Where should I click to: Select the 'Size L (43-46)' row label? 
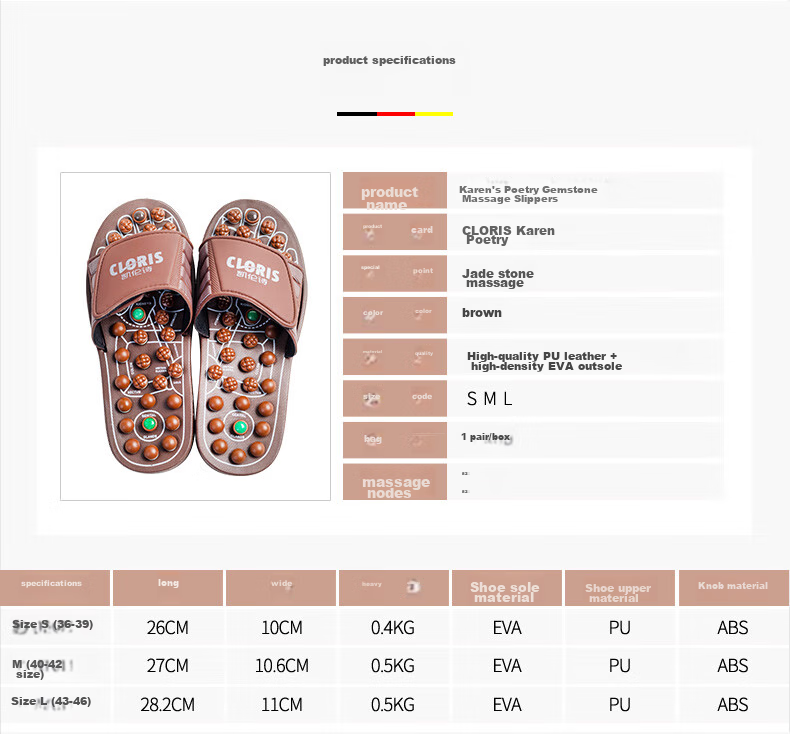point(51,701)
